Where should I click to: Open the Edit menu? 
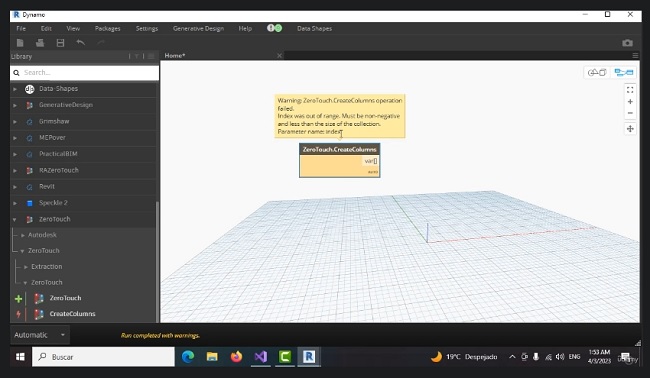pos(46,28)
